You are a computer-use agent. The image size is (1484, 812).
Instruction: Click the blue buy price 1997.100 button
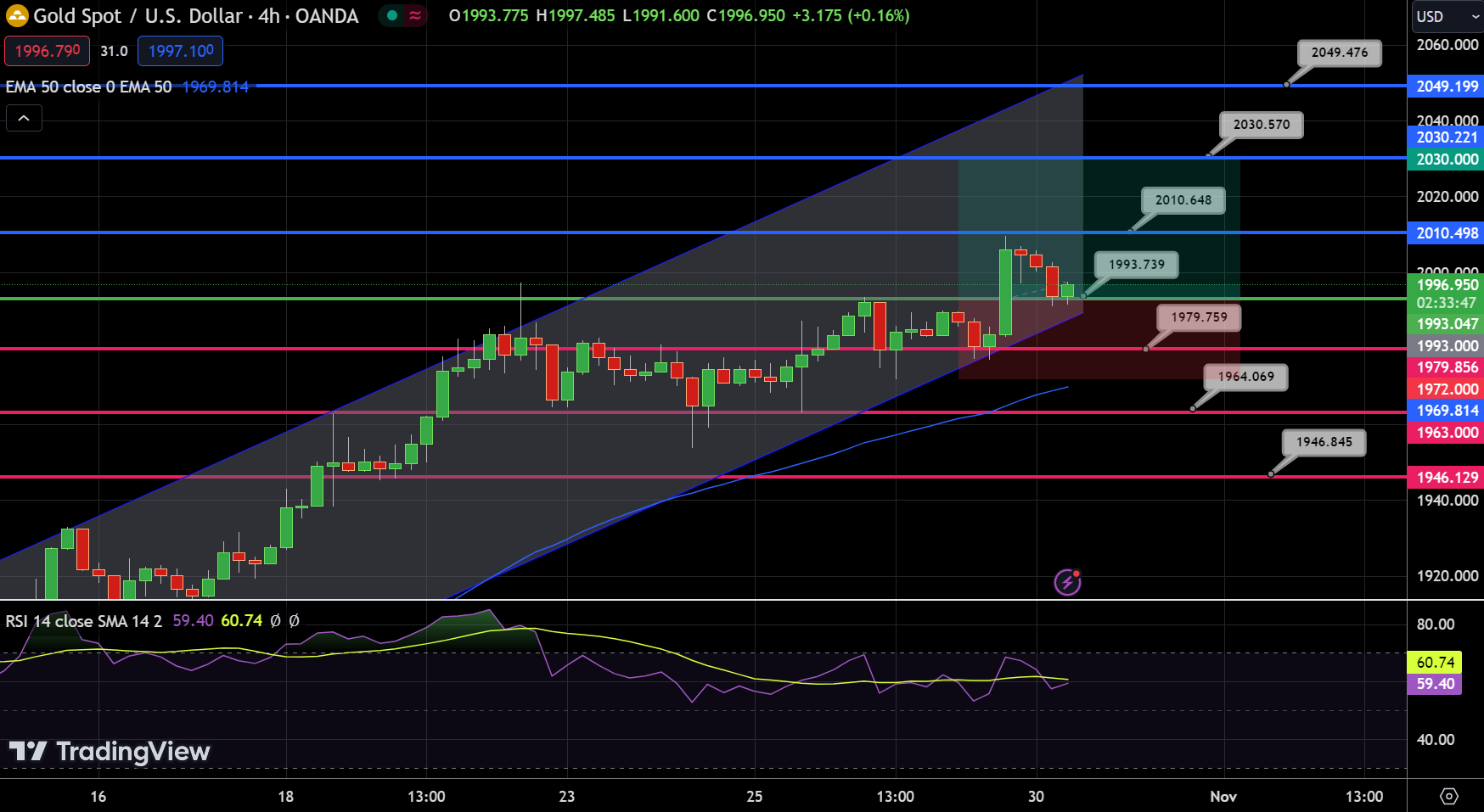tap(181, 51)
